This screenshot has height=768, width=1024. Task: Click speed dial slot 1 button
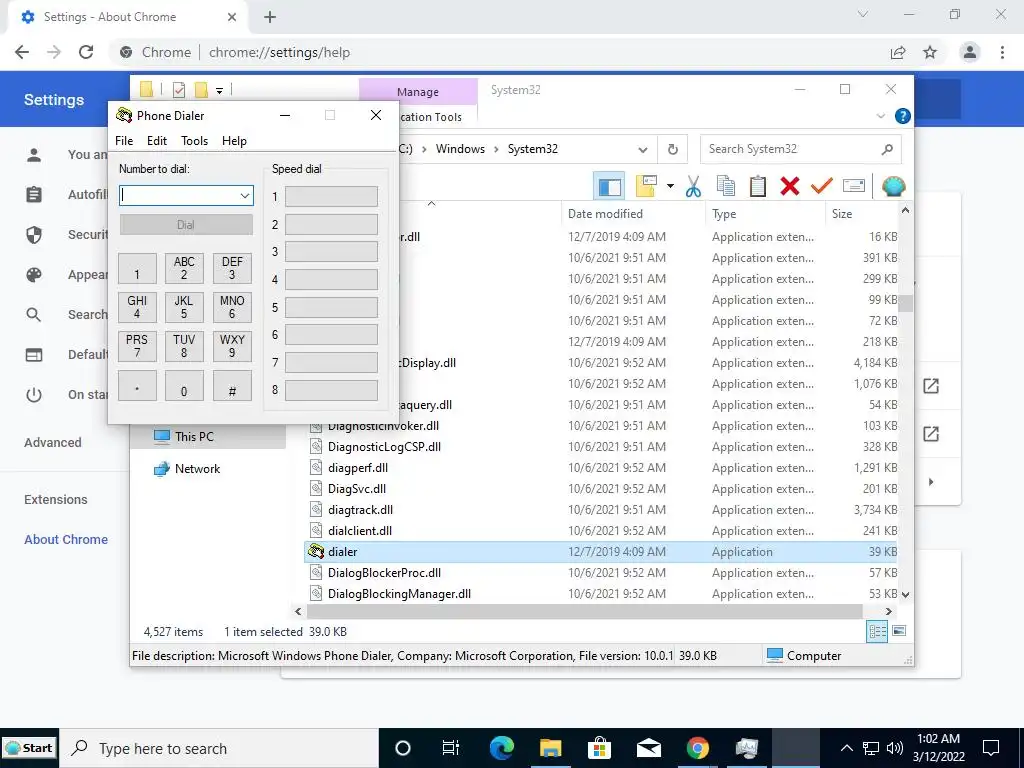[331, 197]
